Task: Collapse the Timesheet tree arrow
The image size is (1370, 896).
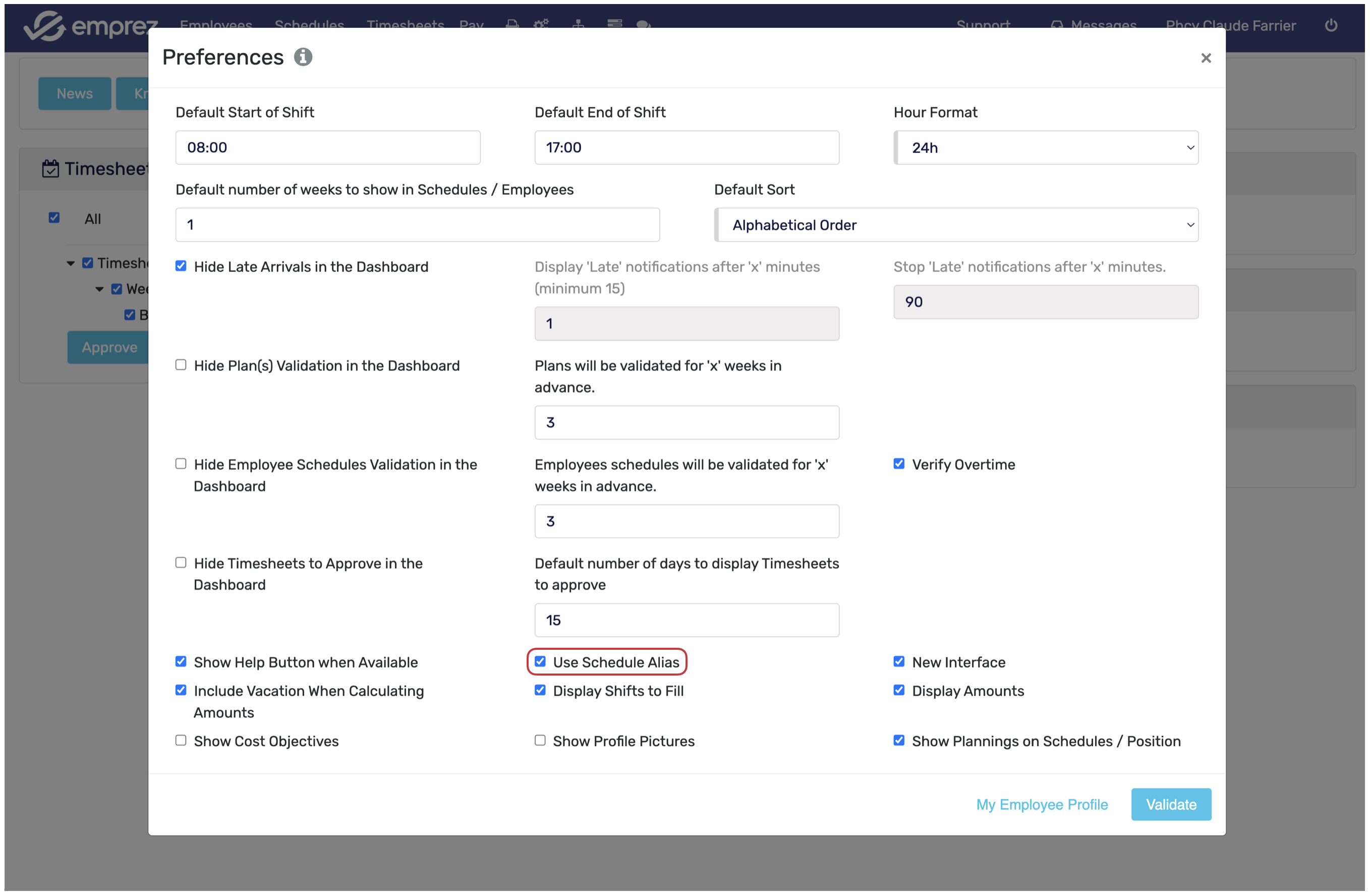Action: (x=71, y=264)
